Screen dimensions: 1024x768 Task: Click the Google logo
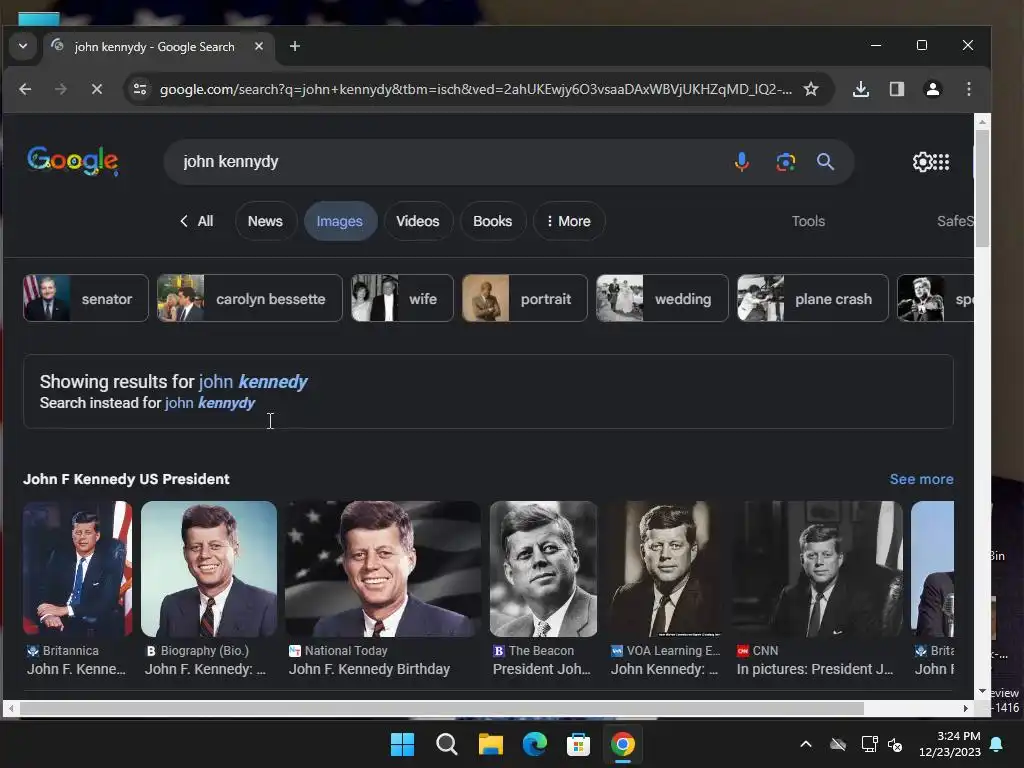pyautogui.click(x=73, y=161)
